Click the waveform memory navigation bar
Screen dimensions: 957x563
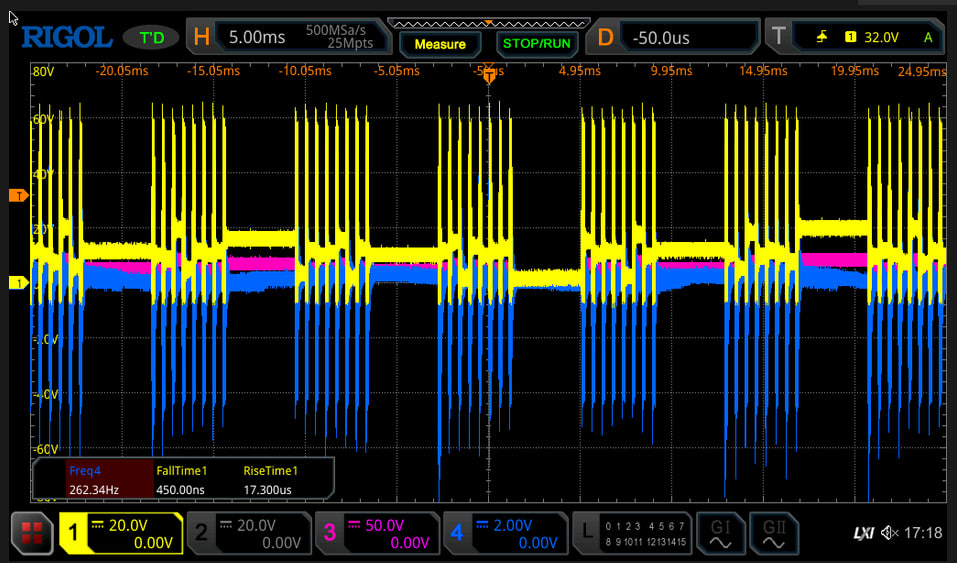coord(489,24)
